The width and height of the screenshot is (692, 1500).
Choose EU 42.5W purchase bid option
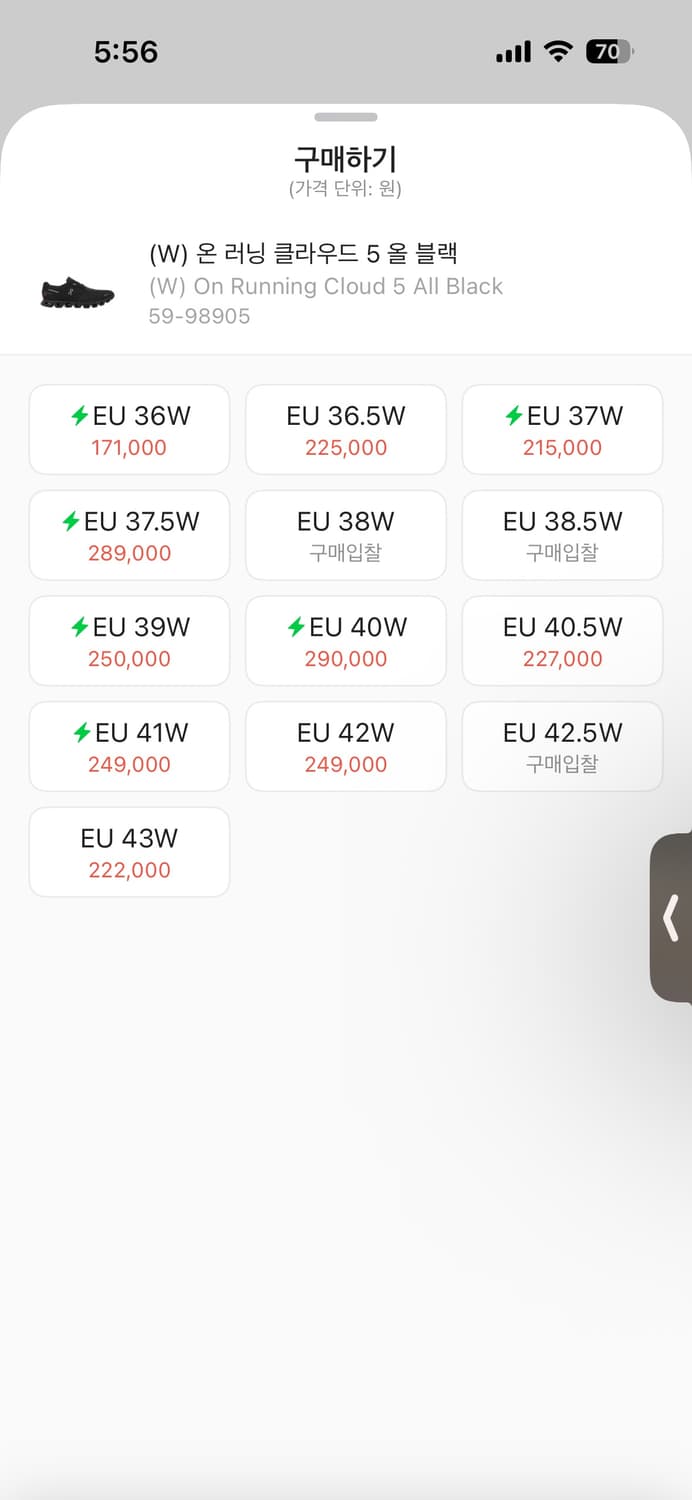562,746
